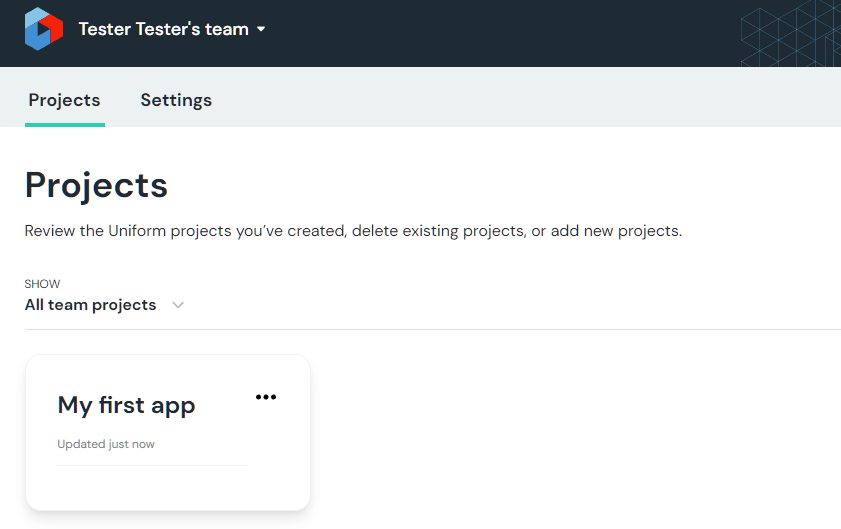
Task: Click the empty dark header bar area
Action: [500, 33]
